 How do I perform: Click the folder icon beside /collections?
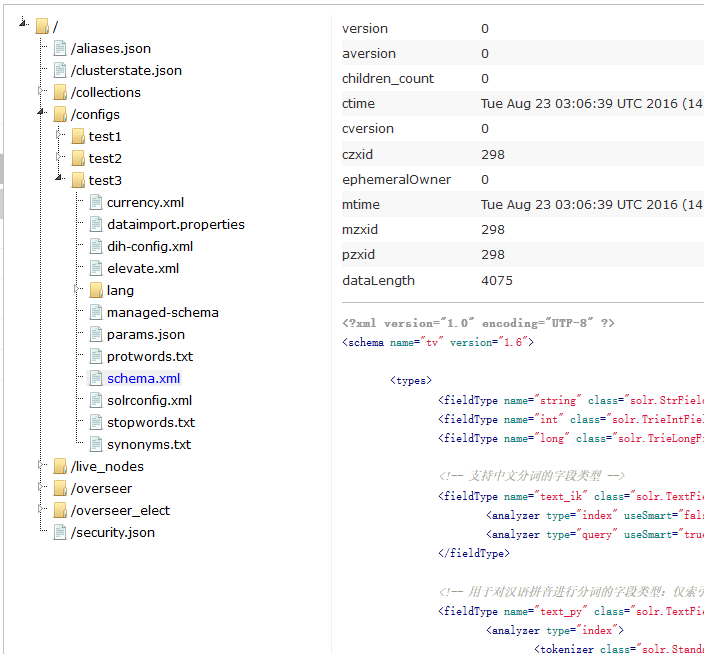(60, 92)
